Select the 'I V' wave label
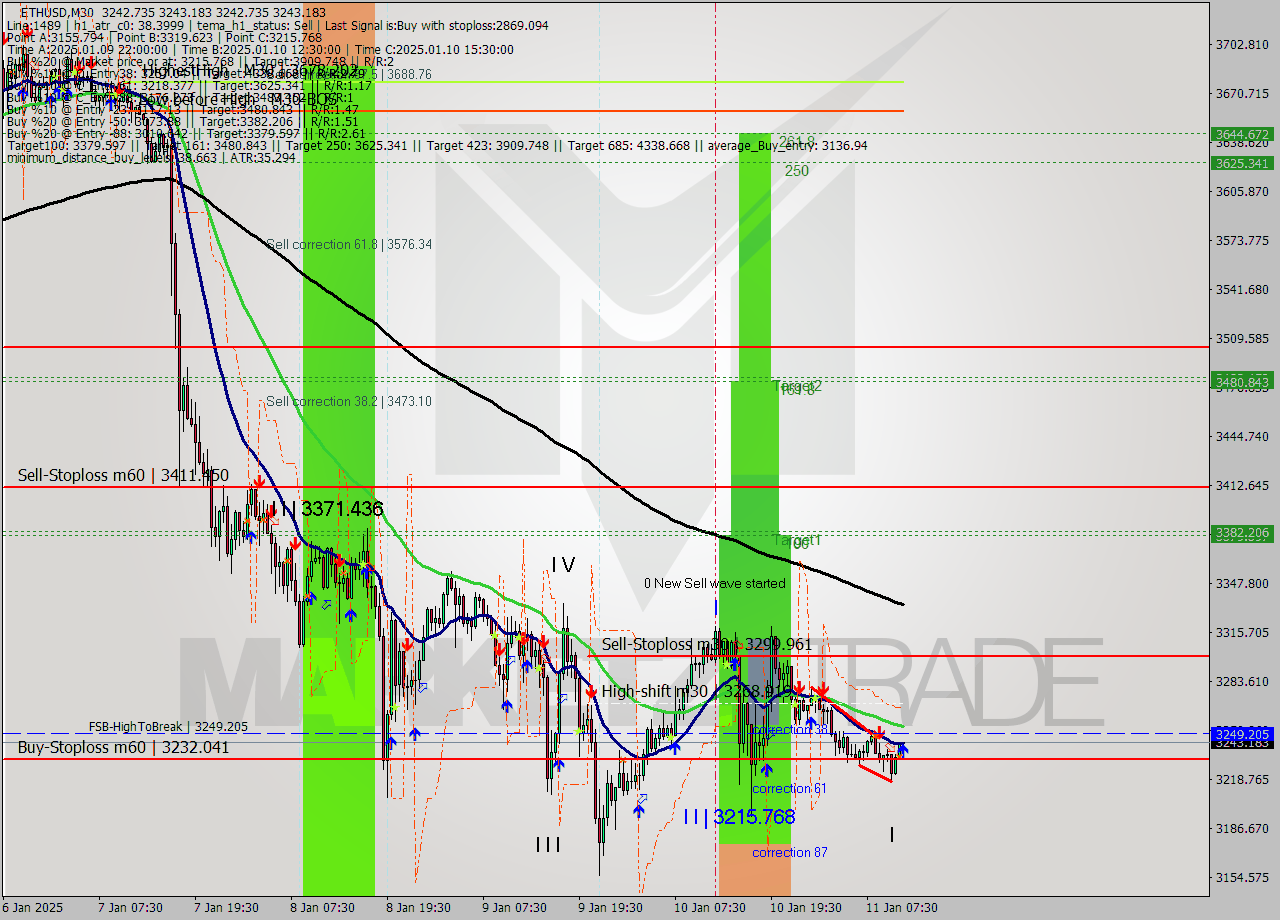The height and width of the screenshot is (920, 1280). point(563,565)
